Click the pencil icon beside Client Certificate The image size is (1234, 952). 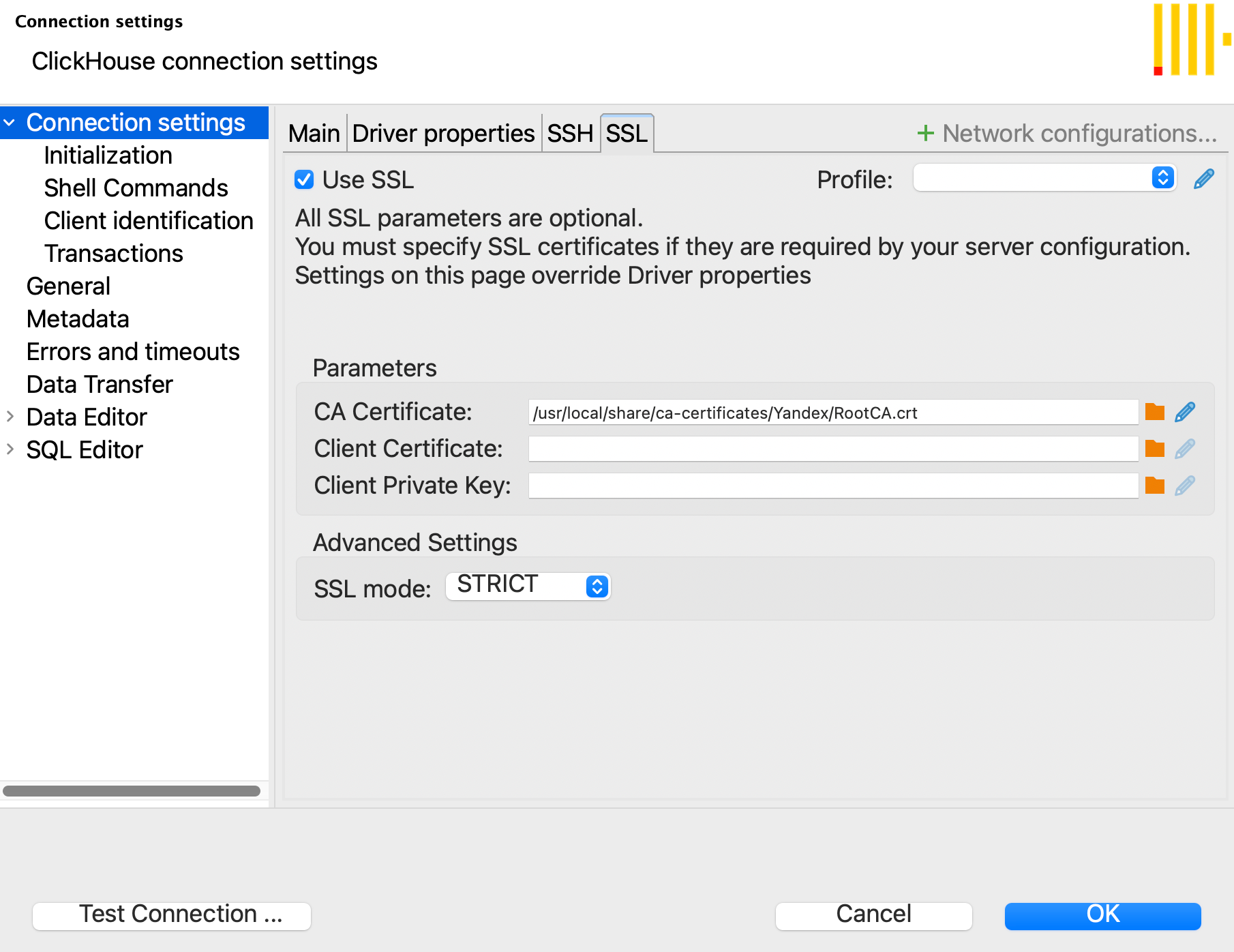point(1185,449)
